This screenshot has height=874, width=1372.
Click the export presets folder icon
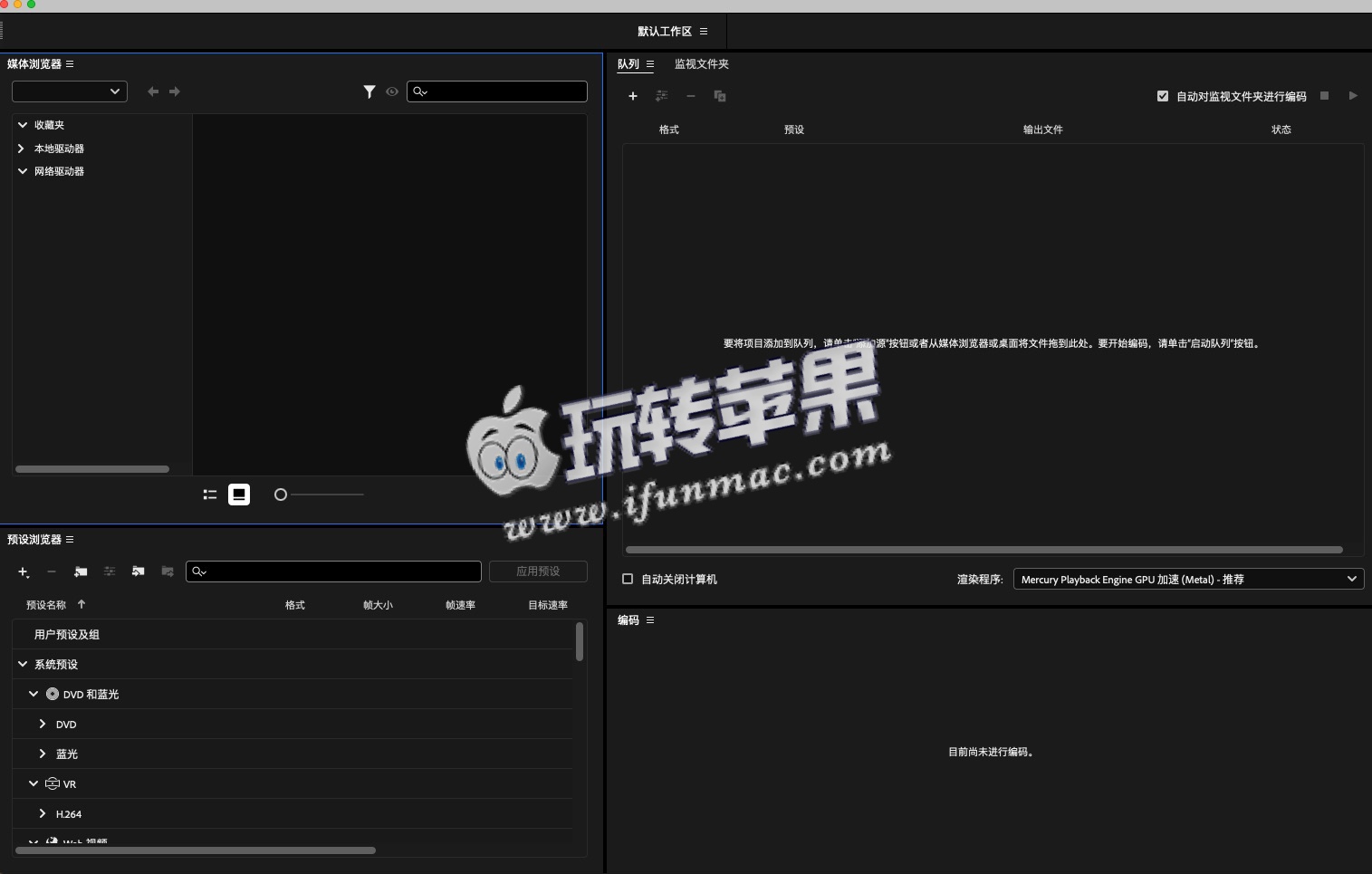(x=168, y=571)
